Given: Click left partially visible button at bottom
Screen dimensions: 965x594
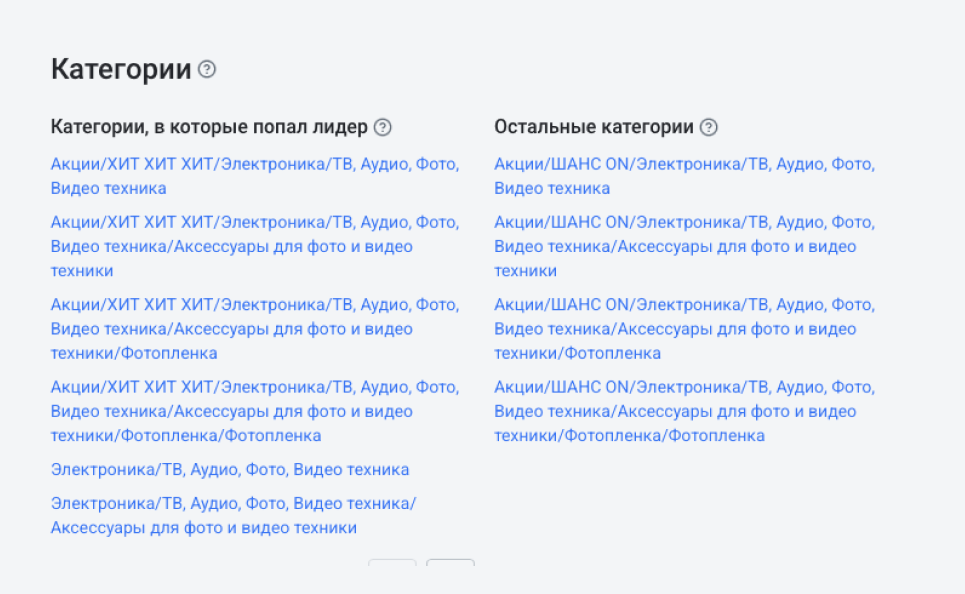Looking at the screenshot, I should coord(393,563).
